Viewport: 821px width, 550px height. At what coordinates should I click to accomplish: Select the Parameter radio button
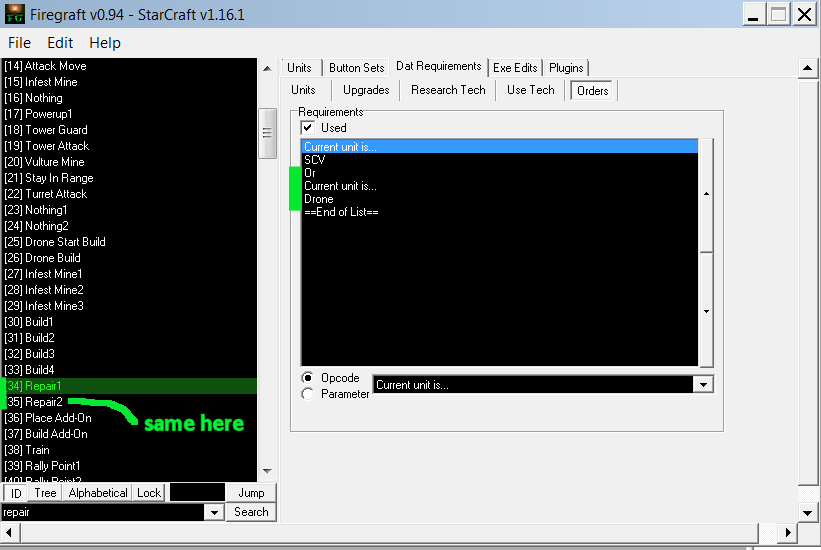click(x=308, y=394)
